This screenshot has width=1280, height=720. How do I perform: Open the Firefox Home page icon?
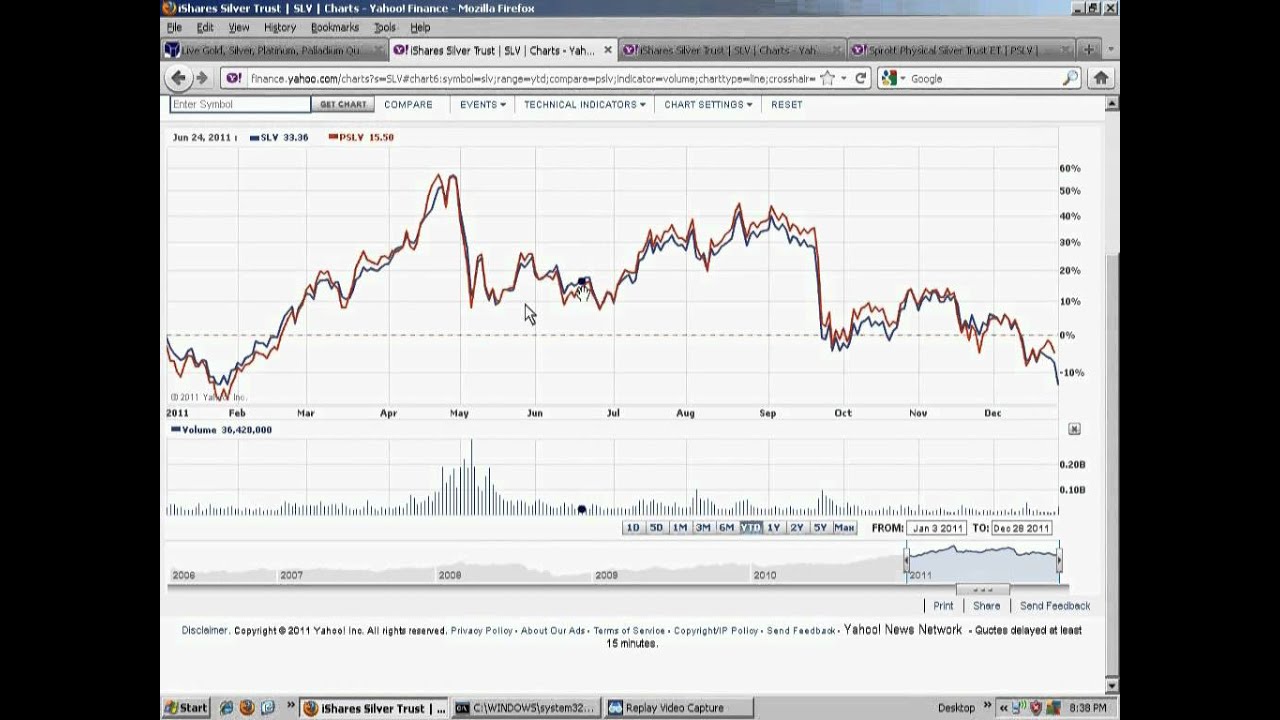tap(1101, 78)
